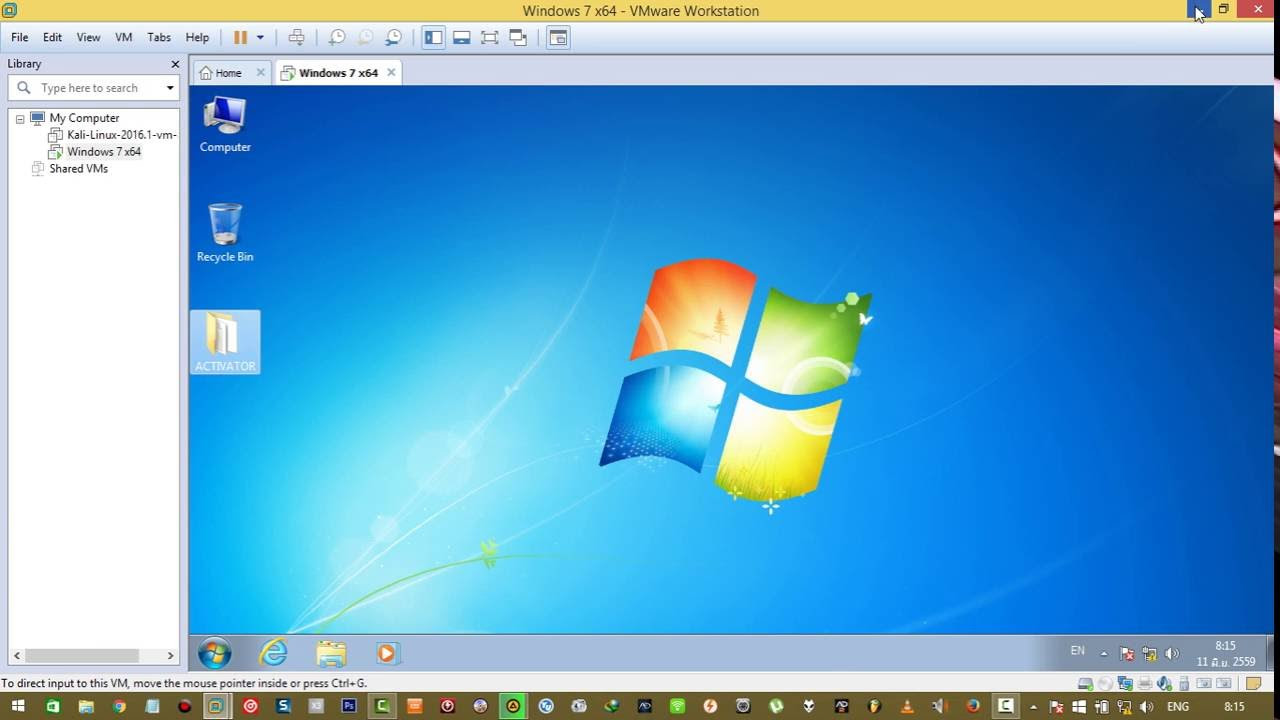The image size is (1280, 720).
Task: Click the network icon in guest tray
Action: [1150, 654]
